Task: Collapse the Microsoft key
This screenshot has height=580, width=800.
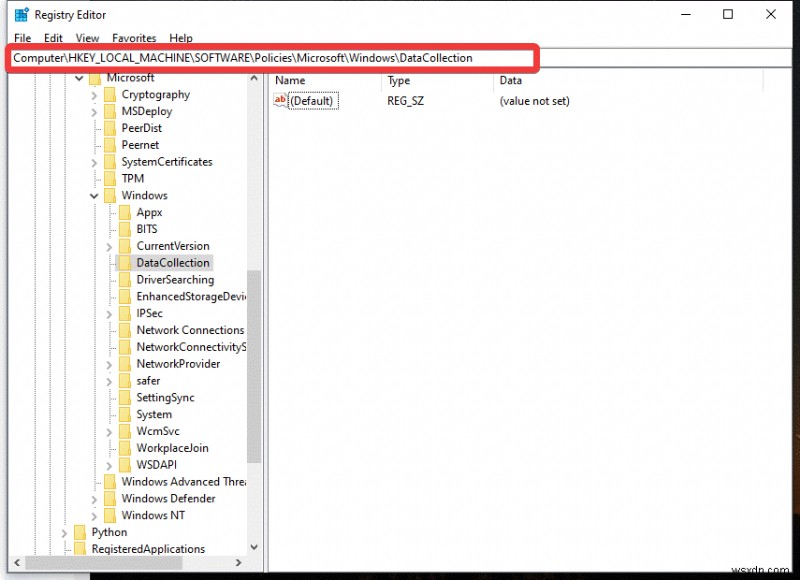Action: point(78,77)
